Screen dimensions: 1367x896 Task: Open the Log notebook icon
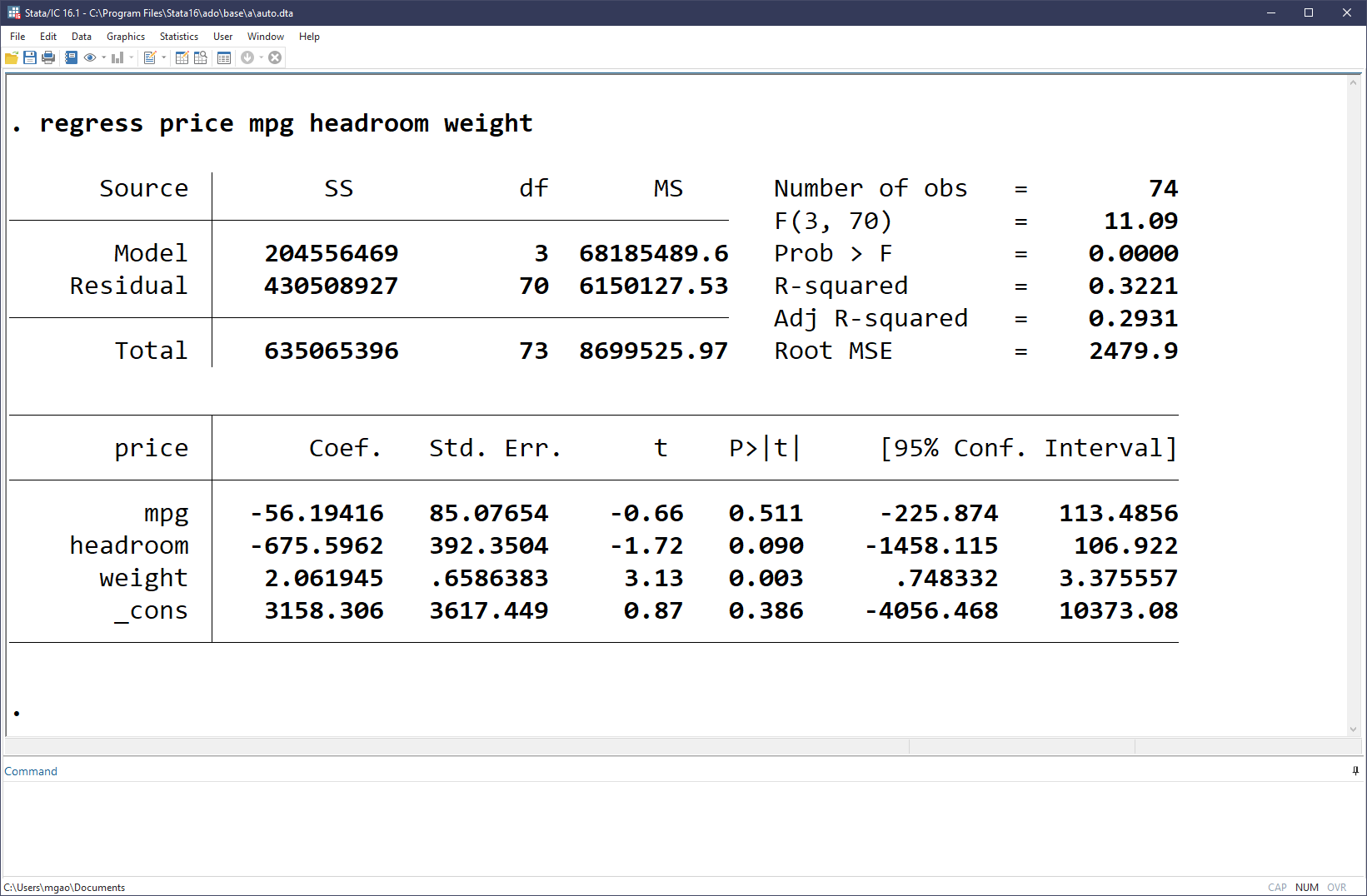coord(72,57)
